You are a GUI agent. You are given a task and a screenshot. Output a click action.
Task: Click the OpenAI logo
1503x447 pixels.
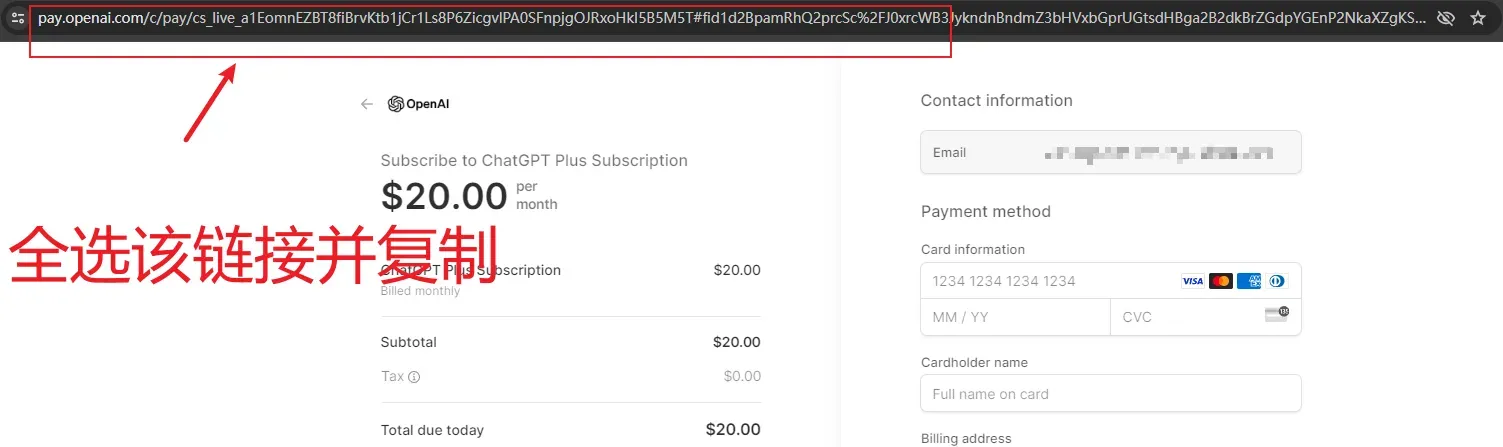[418, 104]
